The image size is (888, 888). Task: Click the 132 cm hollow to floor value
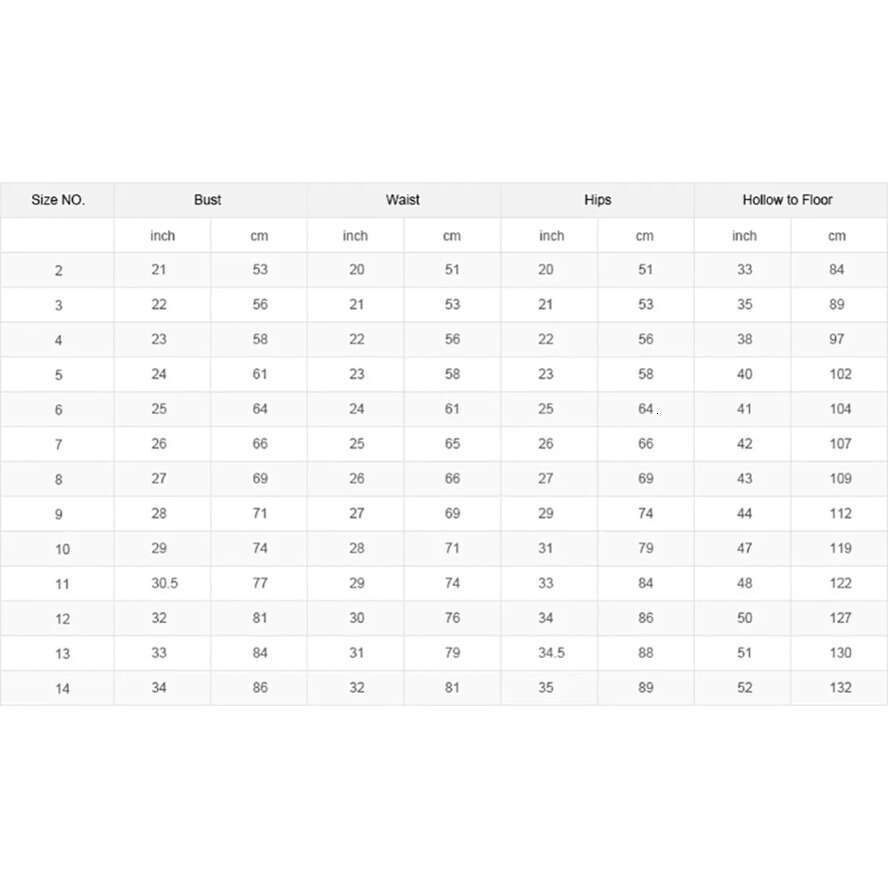[x=840, y=688]
